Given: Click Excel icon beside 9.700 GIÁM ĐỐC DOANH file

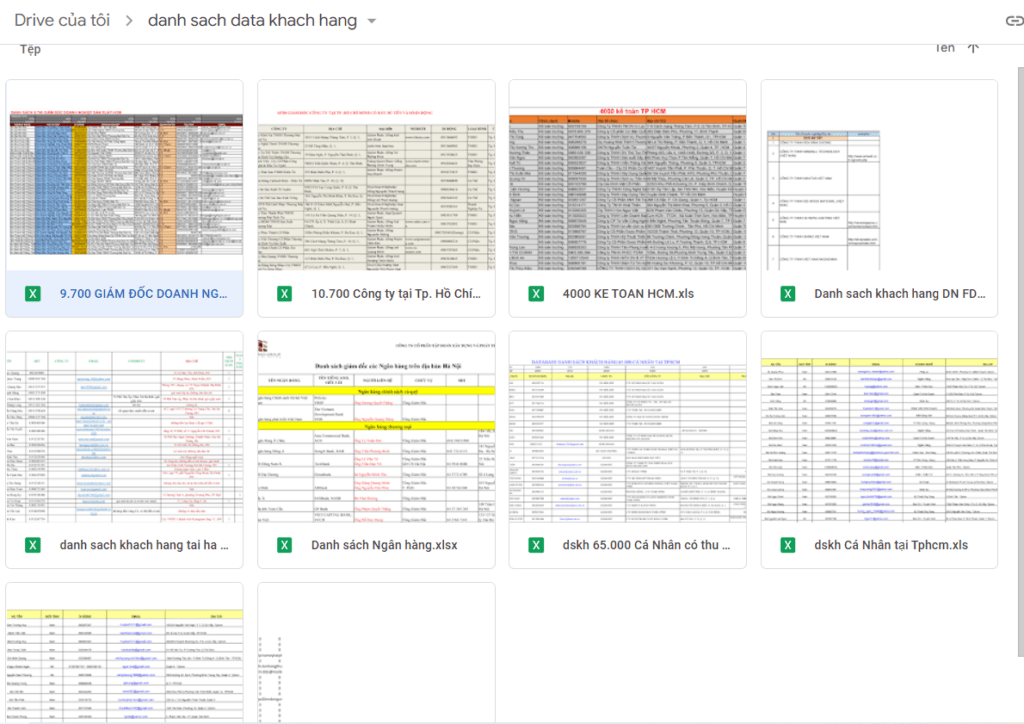Looking at the screenshot, I should (32, 294).
